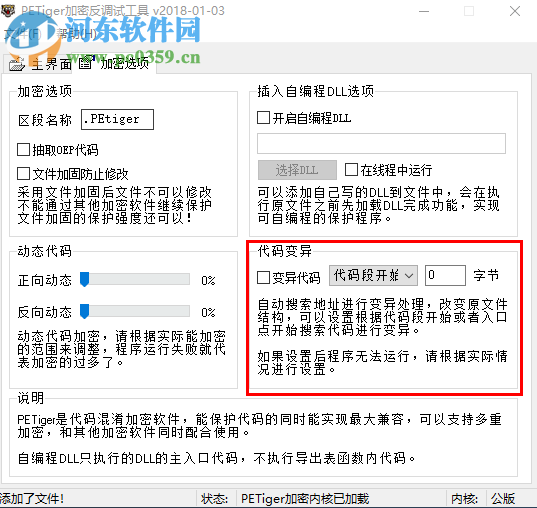
Task: Click the PETiger tiger app icon
Action: (8, 10)
